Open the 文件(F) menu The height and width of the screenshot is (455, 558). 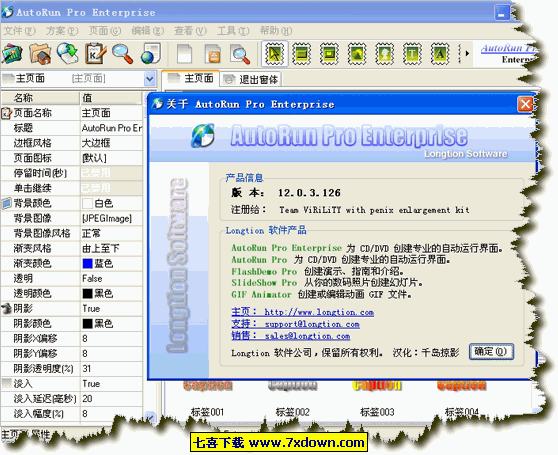click(x=20, y=31)
